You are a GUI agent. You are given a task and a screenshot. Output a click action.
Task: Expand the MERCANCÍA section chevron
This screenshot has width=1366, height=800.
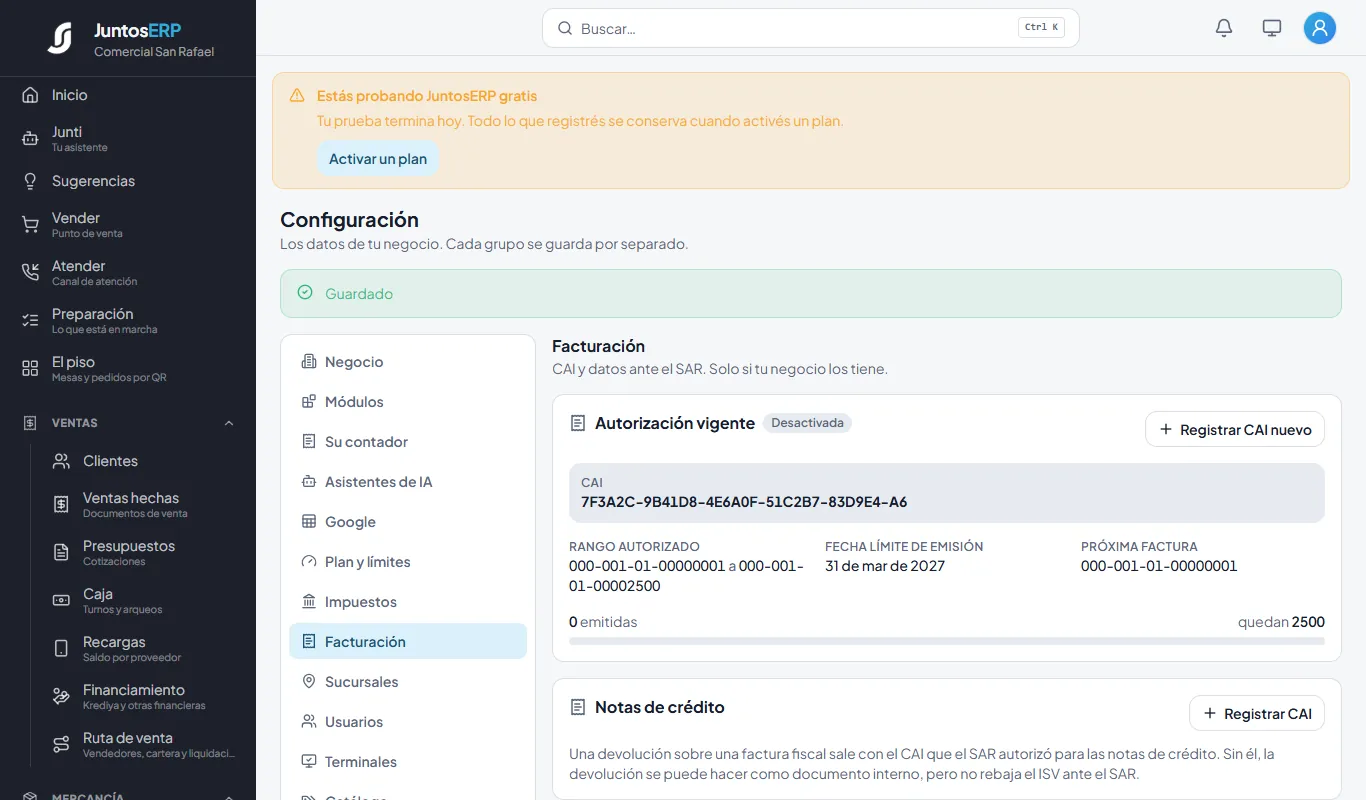click(229, 797)
